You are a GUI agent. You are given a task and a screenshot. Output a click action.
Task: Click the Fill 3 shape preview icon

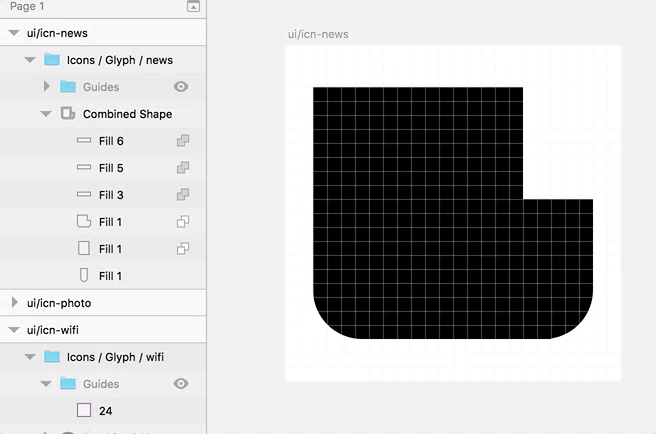point(84,195)
